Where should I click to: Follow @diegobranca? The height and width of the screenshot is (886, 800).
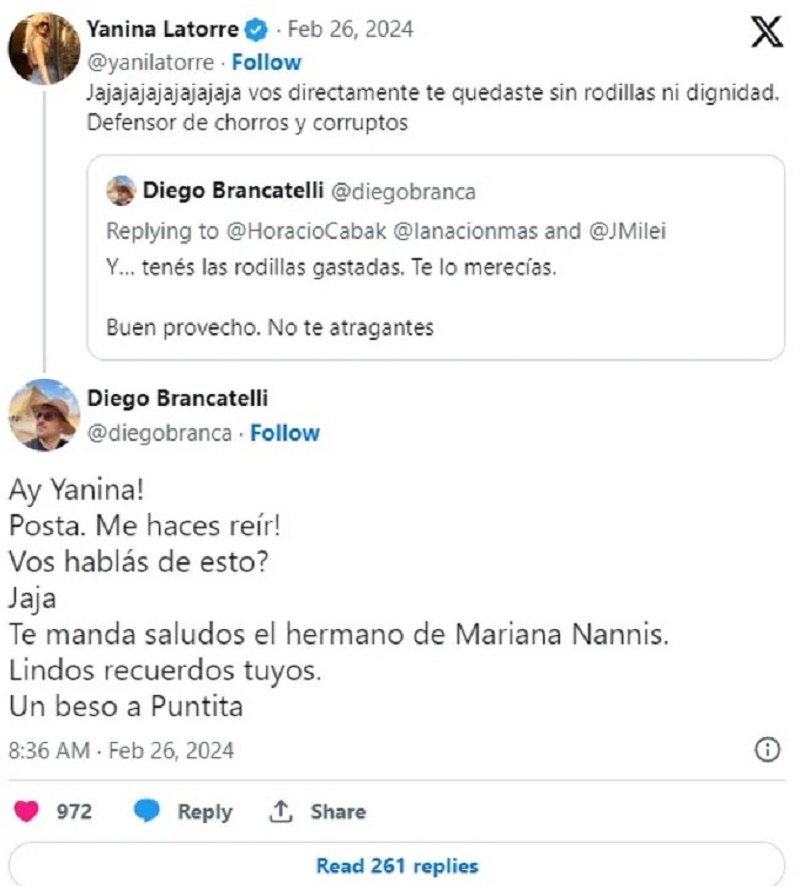(x=285, y=433)
